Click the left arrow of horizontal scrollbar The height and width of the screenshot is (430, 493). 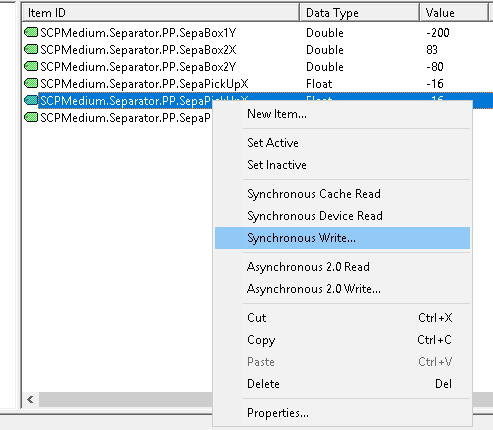coord(31,399)
